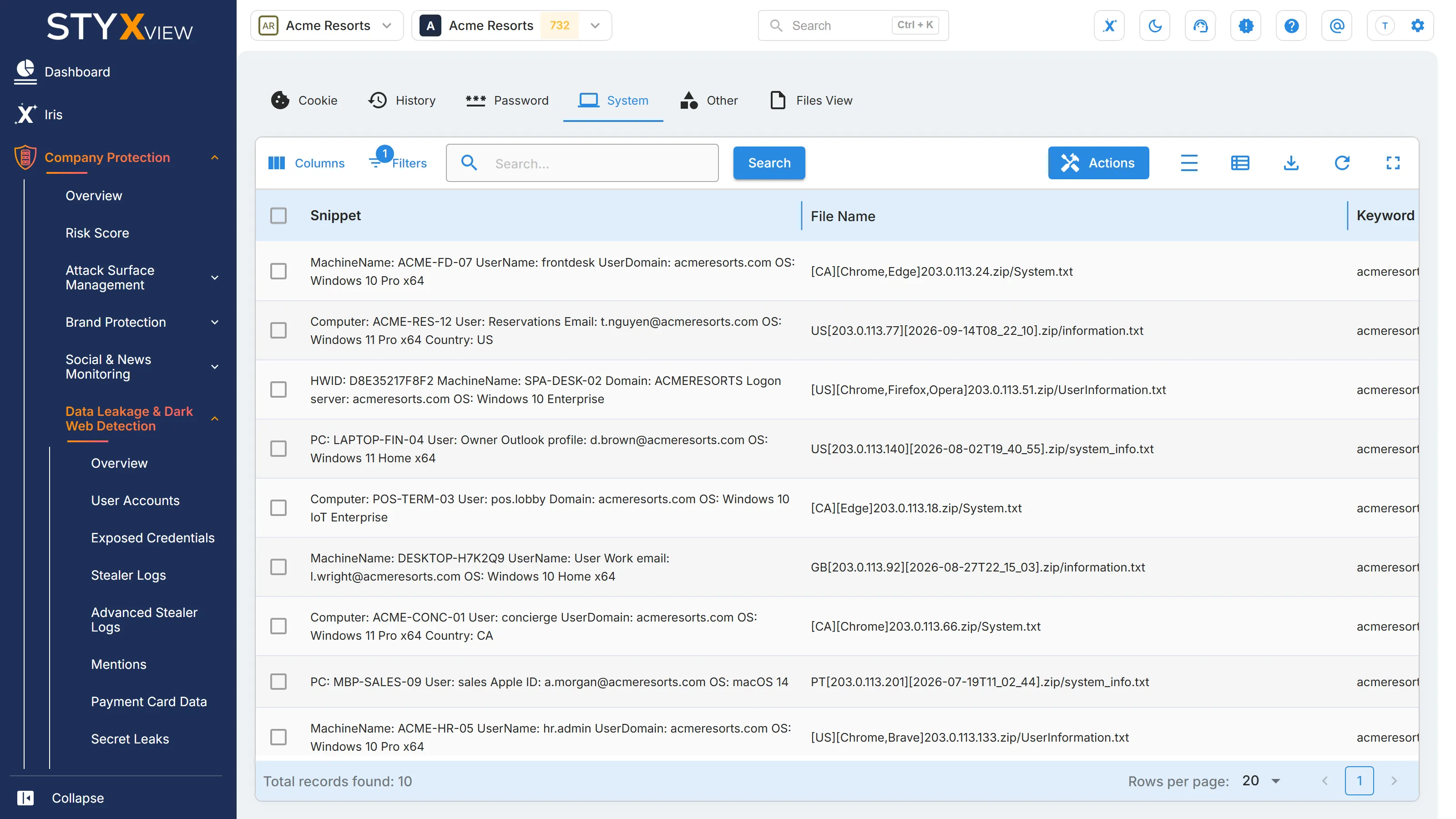Switch to the History tab
Screen dimensions: 1456x819
pos(402,100)
